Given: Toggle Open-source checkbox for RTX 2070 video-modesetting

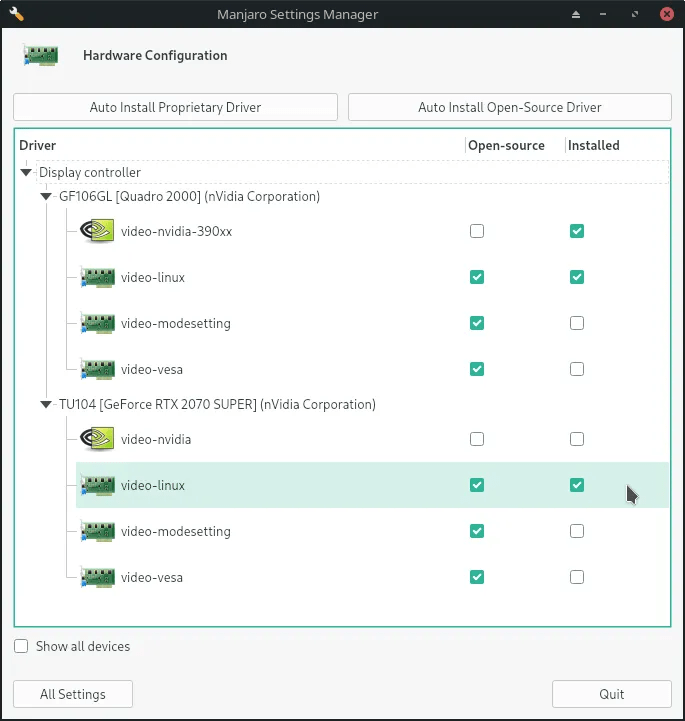Looking at the screenshot, I should [477, 531].
